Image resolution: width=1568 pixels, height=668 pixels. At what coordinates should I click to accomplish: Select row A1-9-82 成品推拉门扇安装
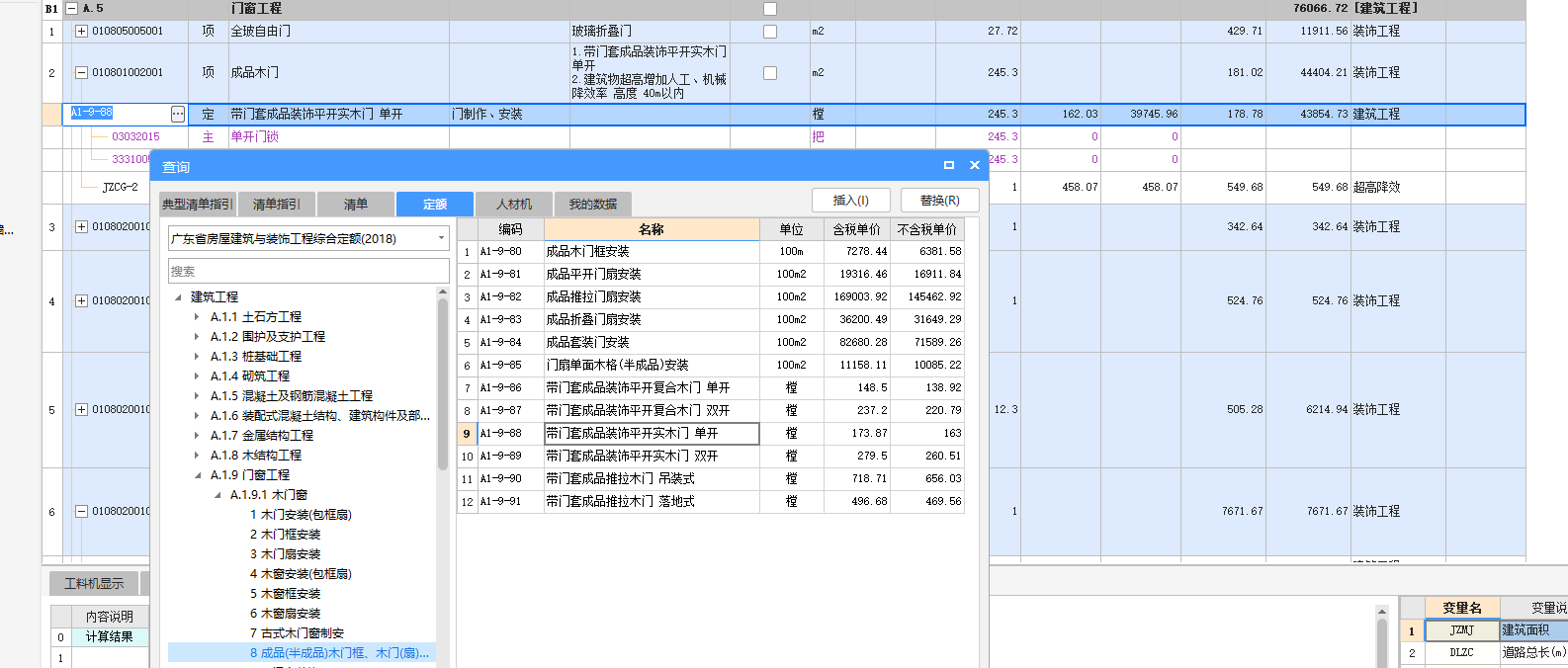[x=711, y=297]
